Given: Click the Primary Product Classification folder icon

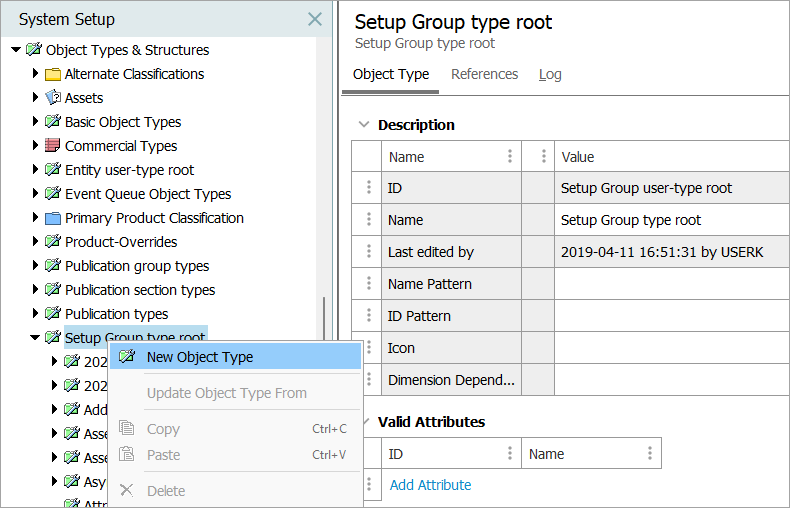Looking at the screenshot, I should (53, 218).
